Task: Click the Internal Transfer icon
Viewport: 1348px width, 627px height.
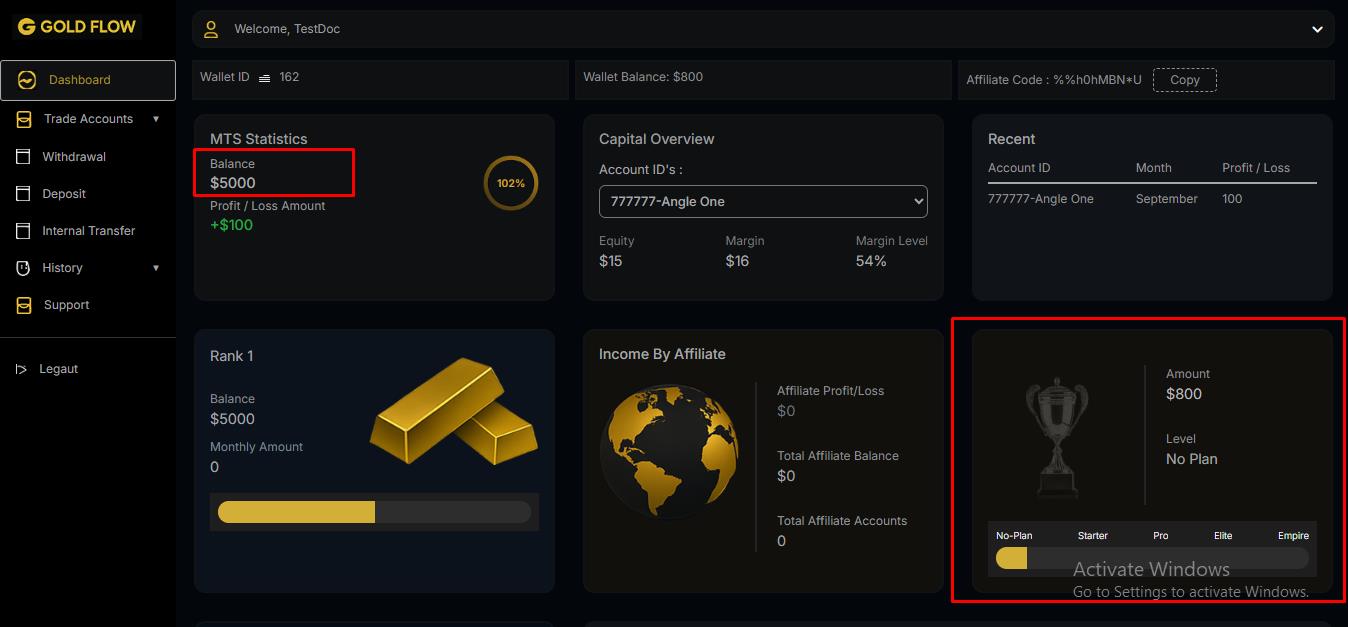Action: [x=24, y=230]
